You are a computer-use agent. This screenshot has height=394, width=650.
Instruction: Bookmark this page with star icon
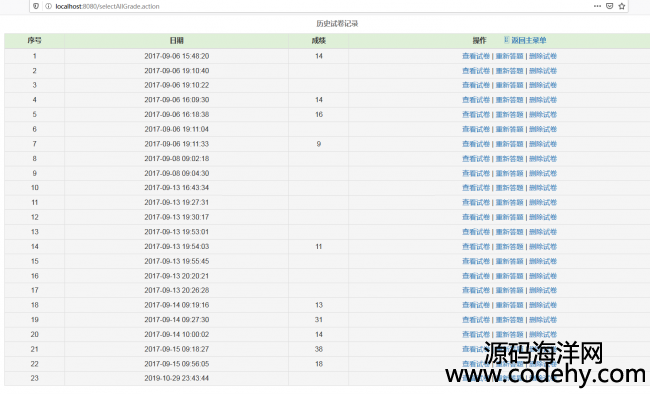pyautogui.click(x=621, y=6)
